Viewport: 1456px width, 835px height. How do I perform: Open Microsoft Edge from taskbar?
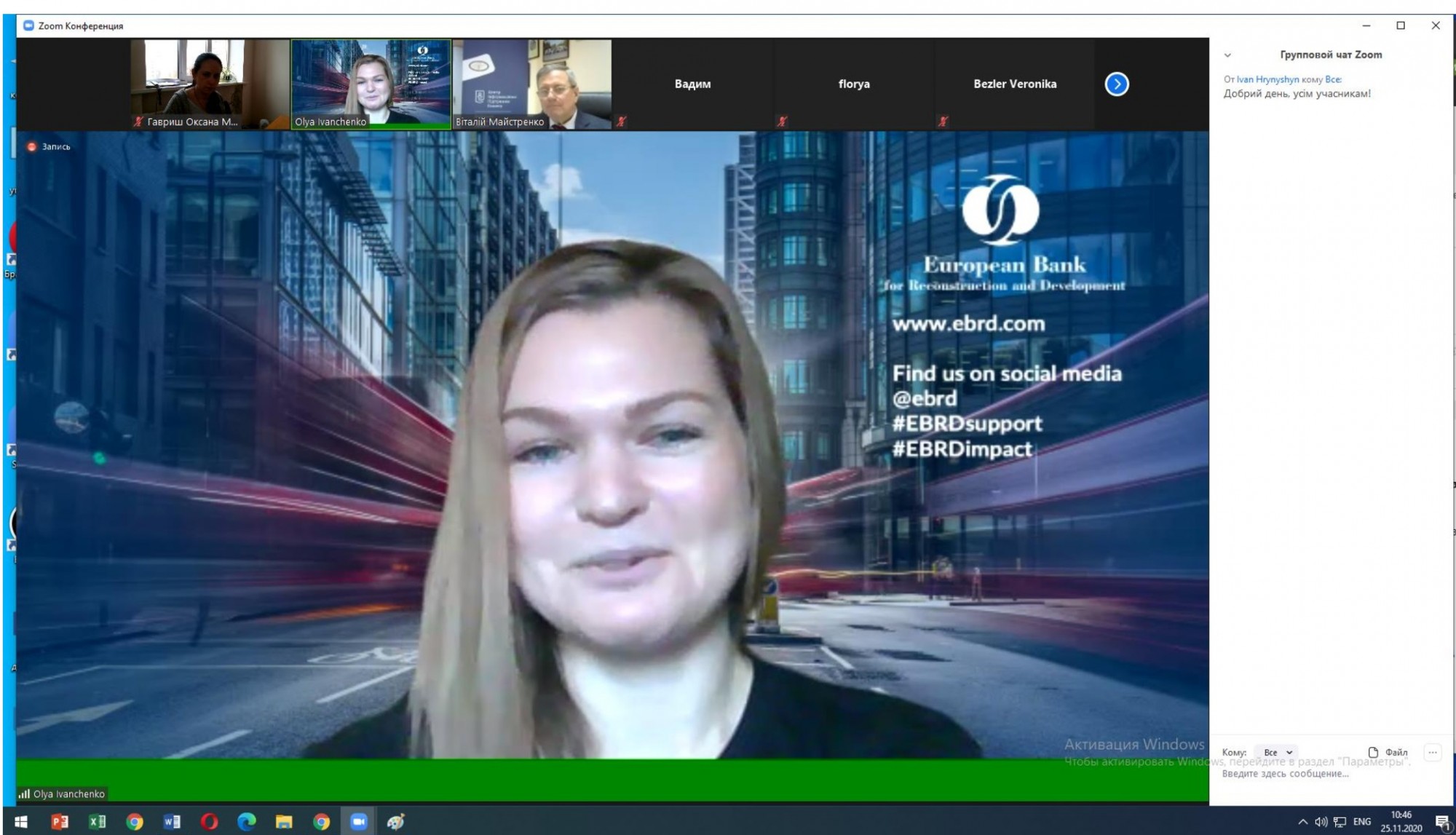point(247,822)
